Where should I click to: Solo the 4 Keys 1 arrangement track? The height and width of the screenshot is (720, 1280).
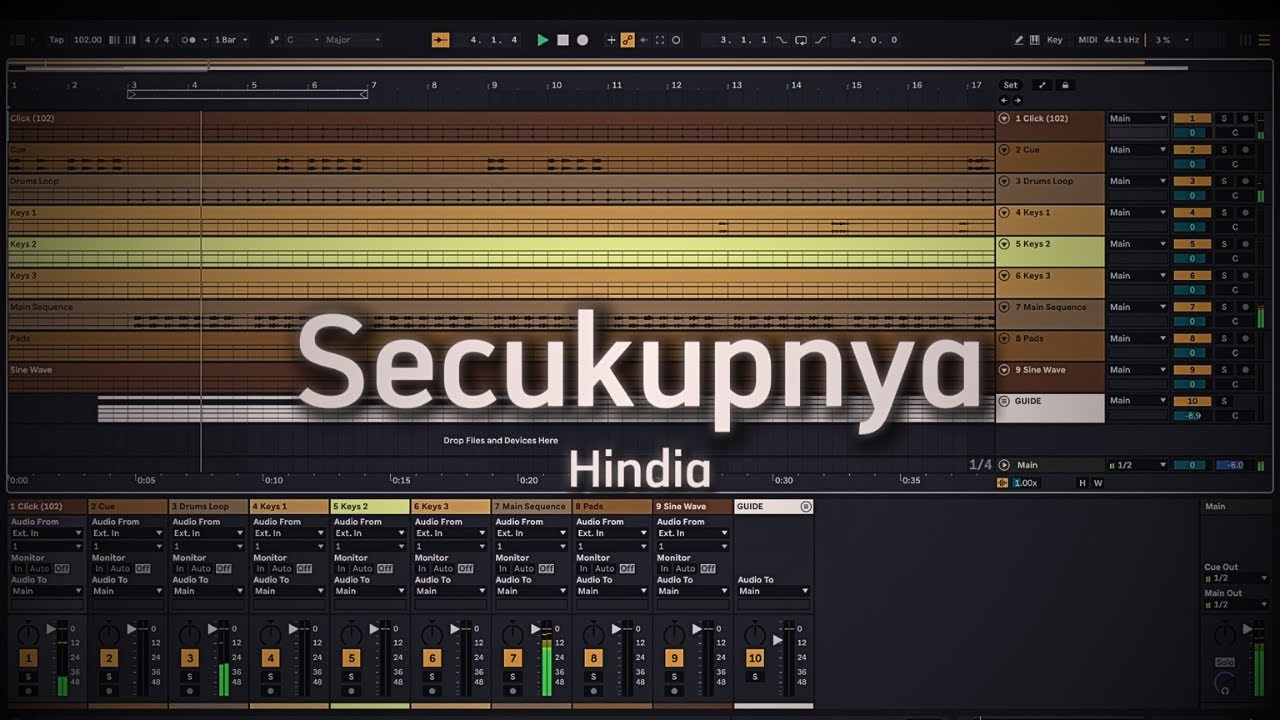(1223, 212)
